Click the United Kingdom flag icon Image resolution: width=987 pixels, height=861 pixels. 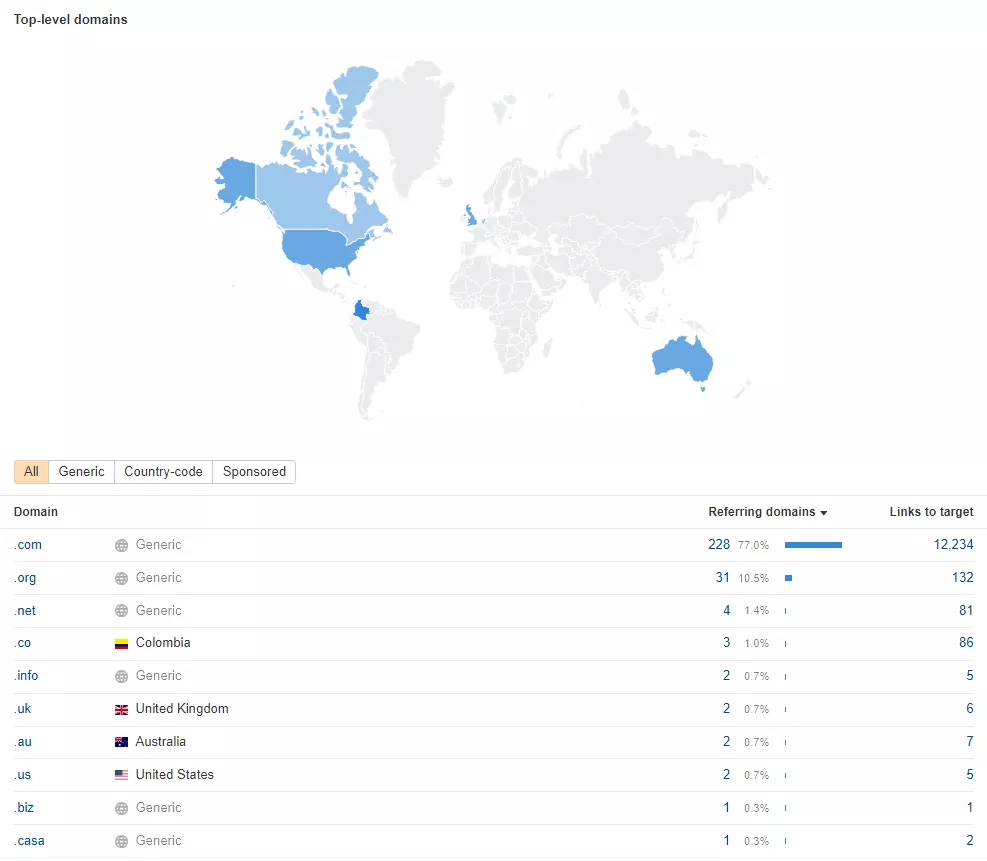click(121, 709)
